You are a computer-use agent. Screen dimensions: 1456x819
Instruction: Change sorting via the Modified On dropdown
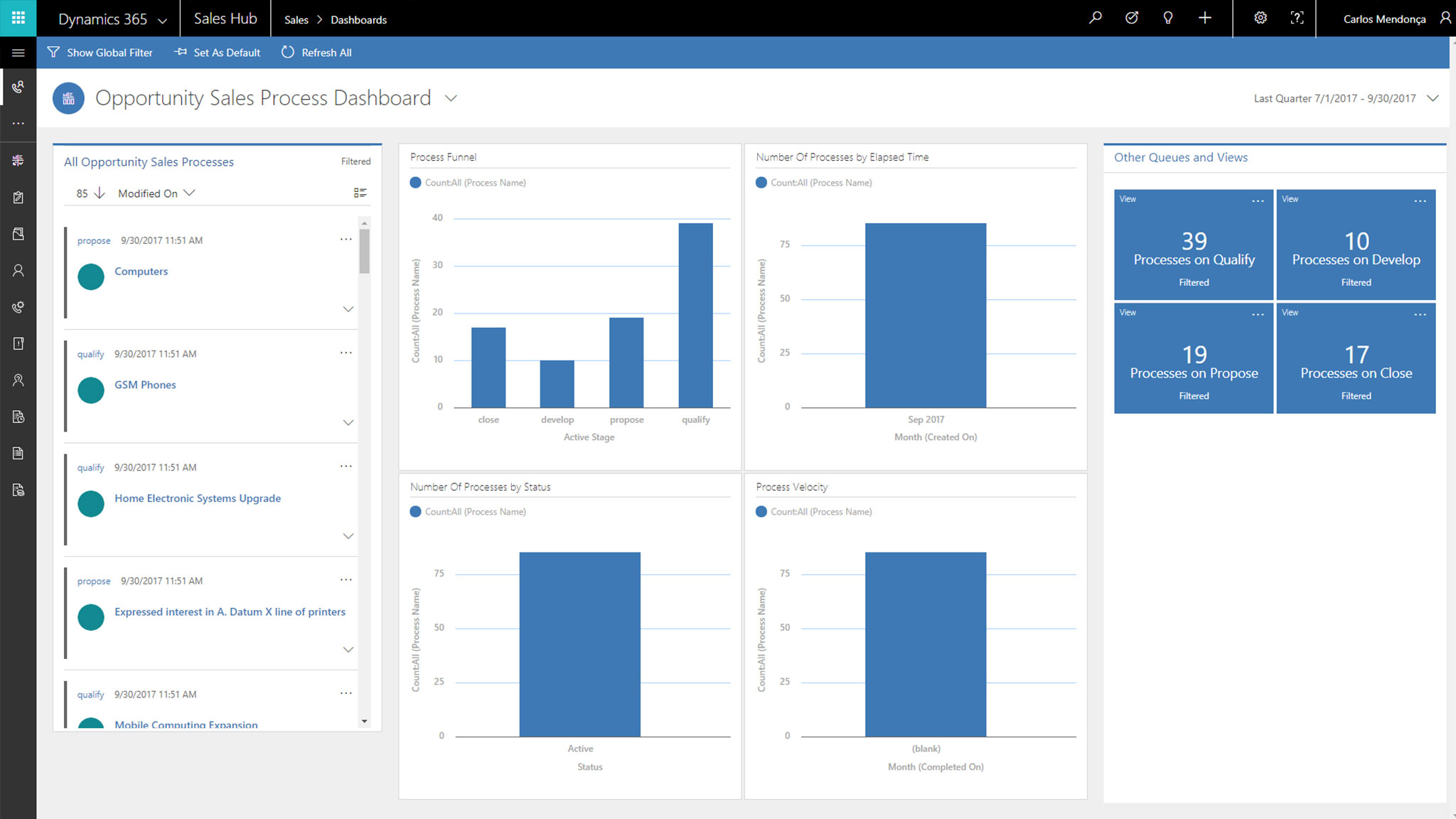coord(156,193)
